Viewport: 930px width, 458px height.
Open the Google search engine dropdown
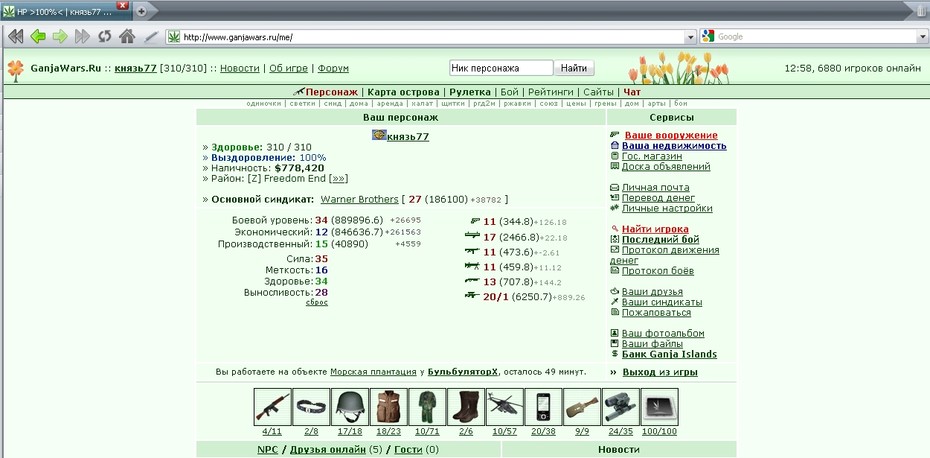click(708, 37)
